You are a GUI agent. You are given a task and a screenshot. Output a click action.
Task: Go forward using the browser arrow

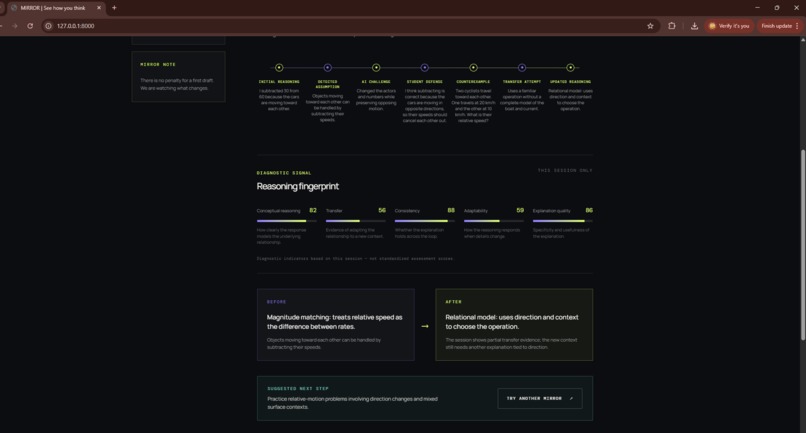14,26
